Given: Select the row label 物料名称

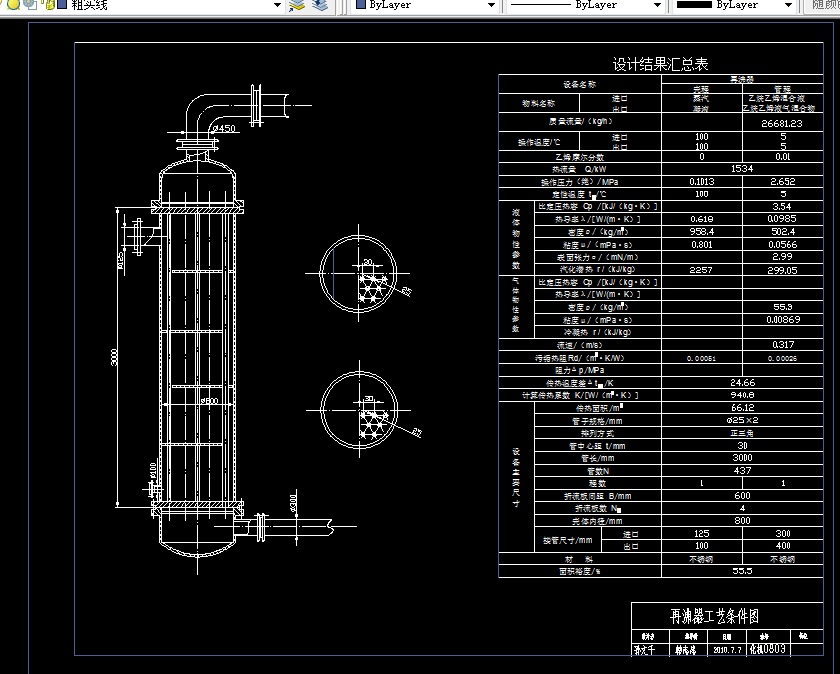Looking at the screenshot, I should [538, 103].
